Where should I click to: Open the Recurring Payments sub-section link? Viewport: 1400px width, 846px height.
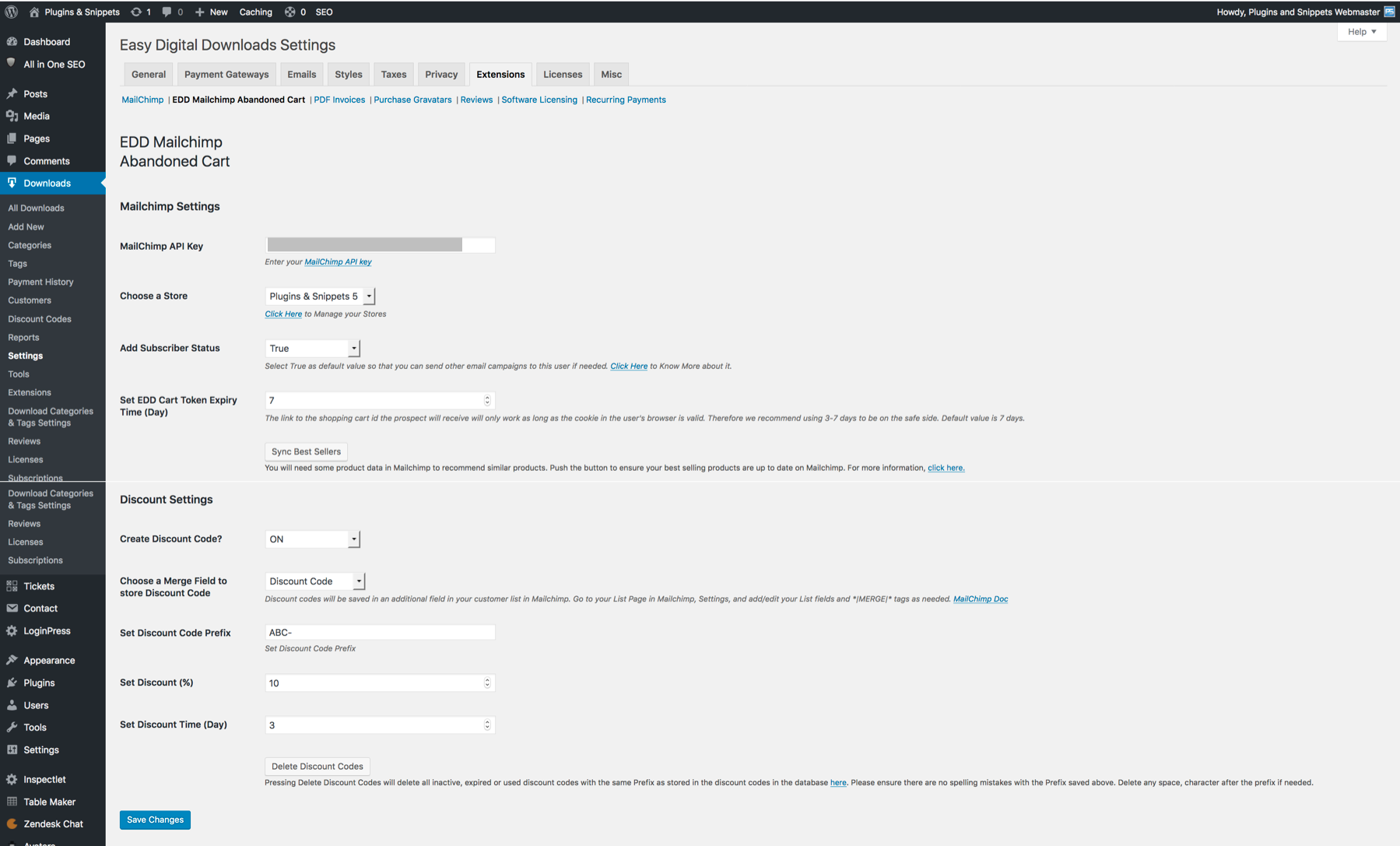[626, 100]
